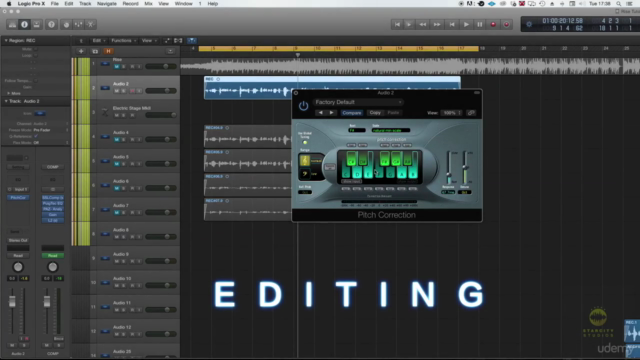Toggle the orange Hide tracks H button
Viewport: 640px width, 360px height.
pyautogui.click(x=108, y=51)
